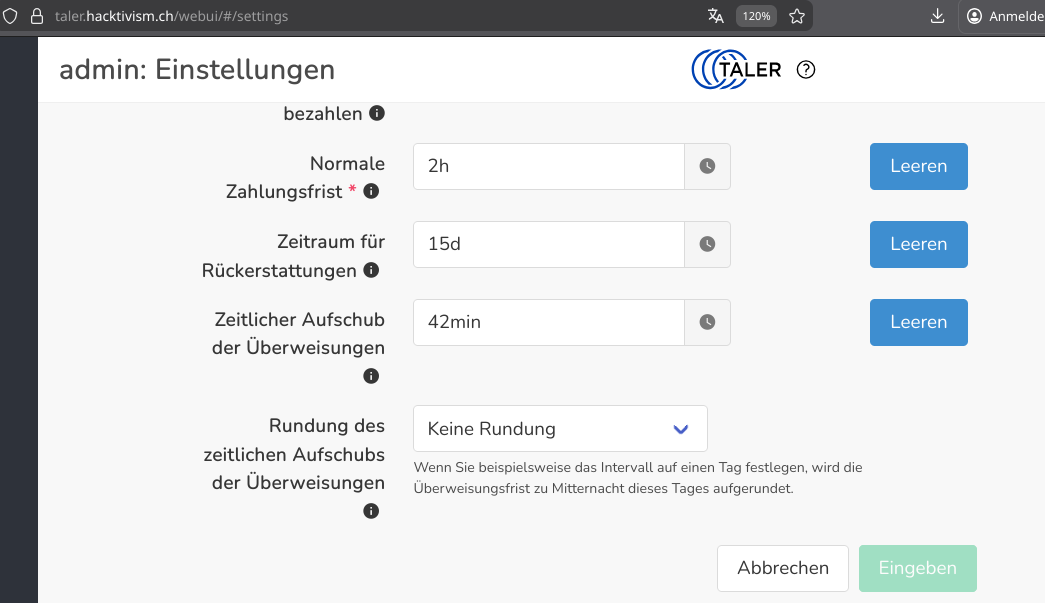Click Abbrechen to cancel changes
1045x603 pixels.
point(782,568)
